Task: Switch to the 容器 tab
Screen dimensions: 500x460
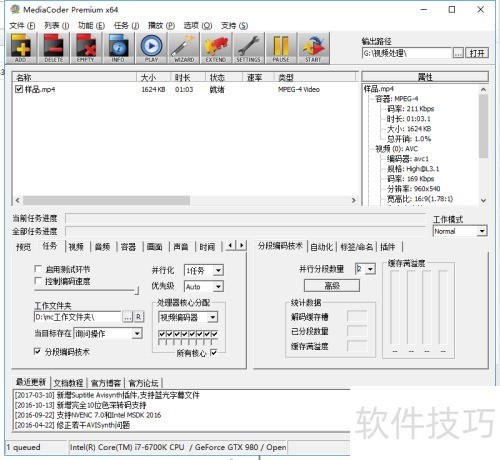Action: [128, 247]
